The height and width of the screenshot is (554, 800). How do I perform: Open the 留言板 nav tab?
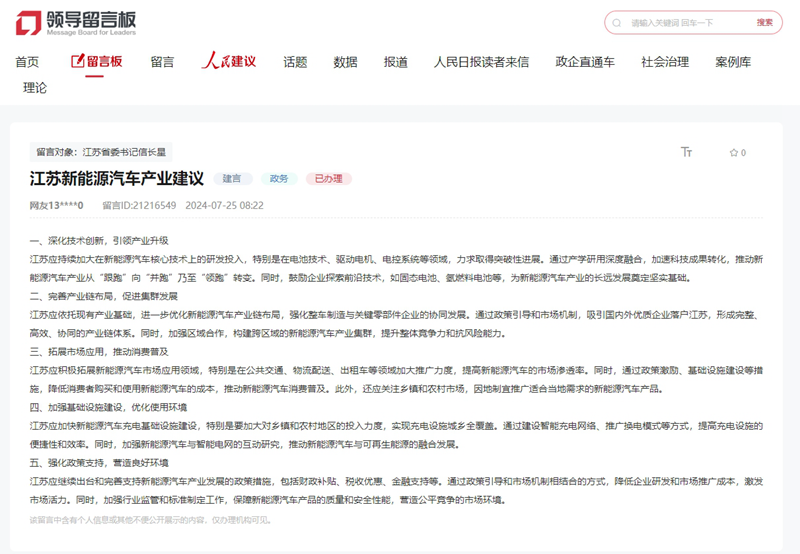[96, 62]
